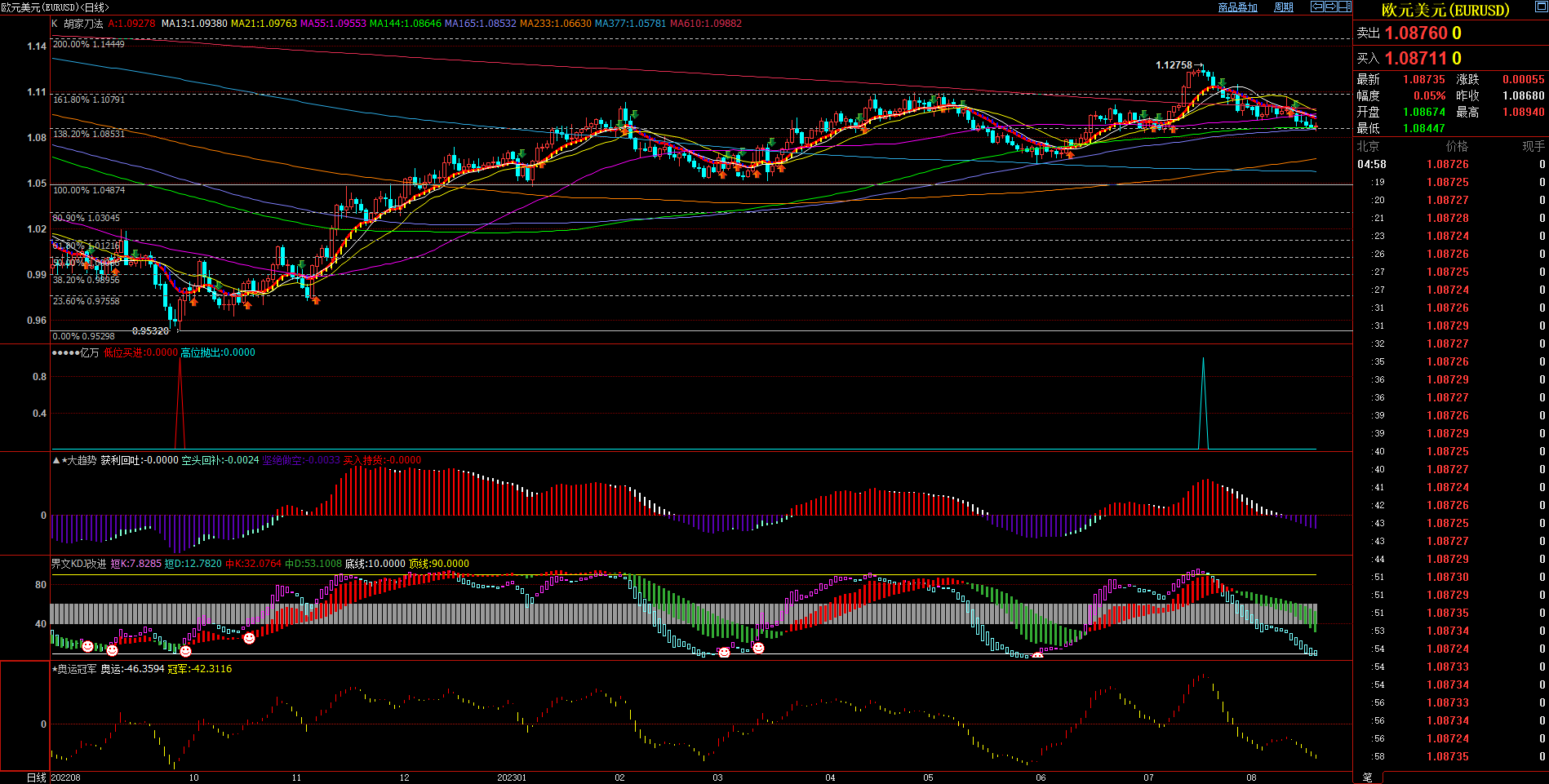Click the left arrow navigation icon
Viewport: 1549px width, 784px height.
click(x=1317, y=7)
